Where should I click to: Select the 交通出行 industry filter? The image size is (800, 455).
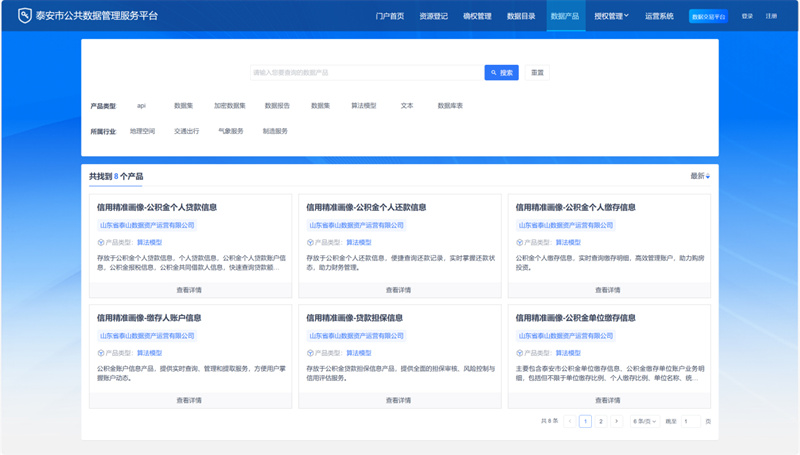point(186,131)
